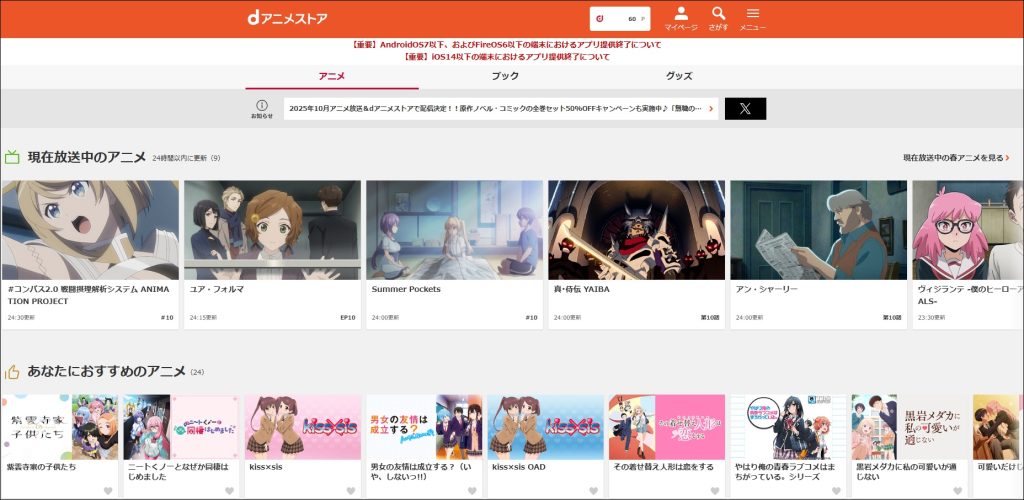
Task: Click the d Anime Store logo
Action: tap(287, 18)
